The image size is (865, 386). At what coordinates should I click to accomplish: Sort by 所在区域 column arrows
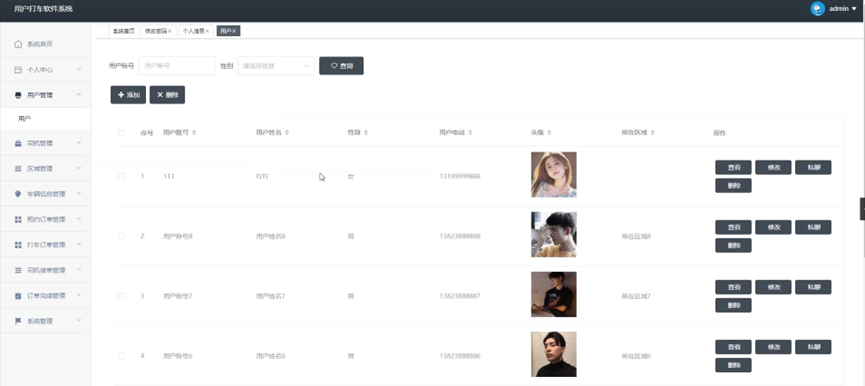point(653,133)
